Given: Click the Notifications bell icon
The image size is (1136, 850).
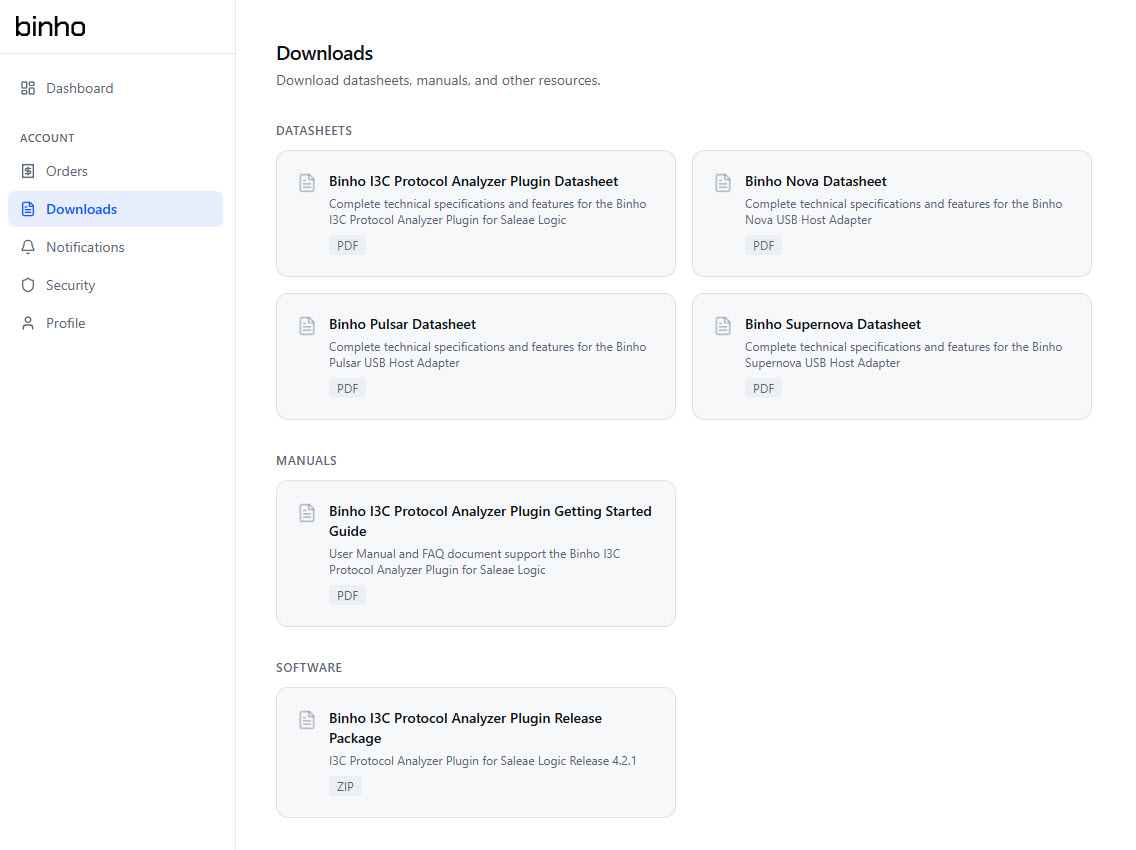Looking at the screenshot, I should click(x=28, y=247).
